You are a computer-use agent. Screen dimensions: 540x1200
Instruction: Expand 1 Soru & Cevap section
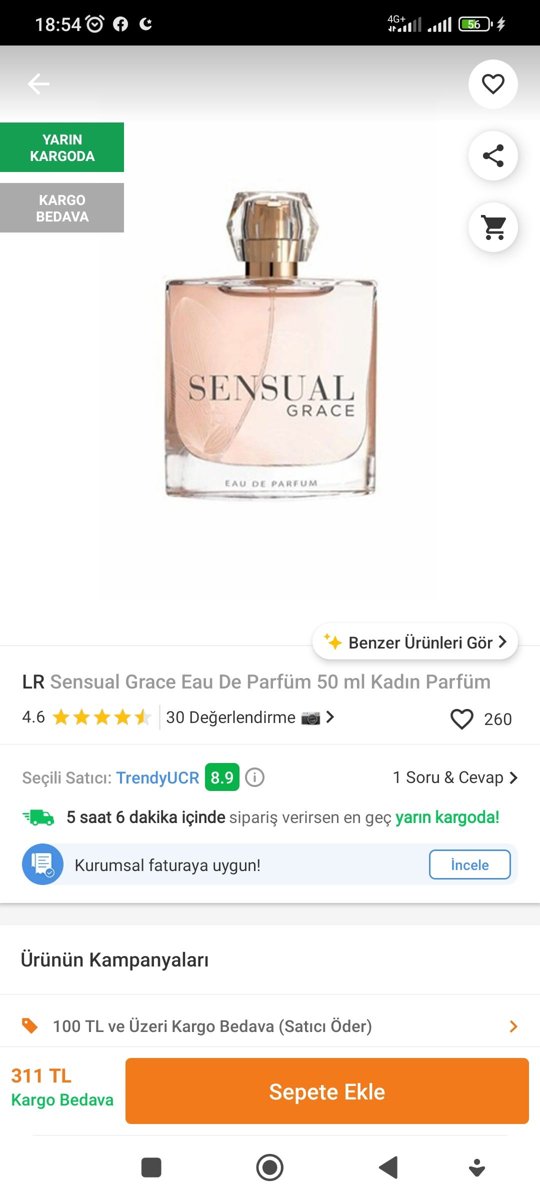[456, 777]
